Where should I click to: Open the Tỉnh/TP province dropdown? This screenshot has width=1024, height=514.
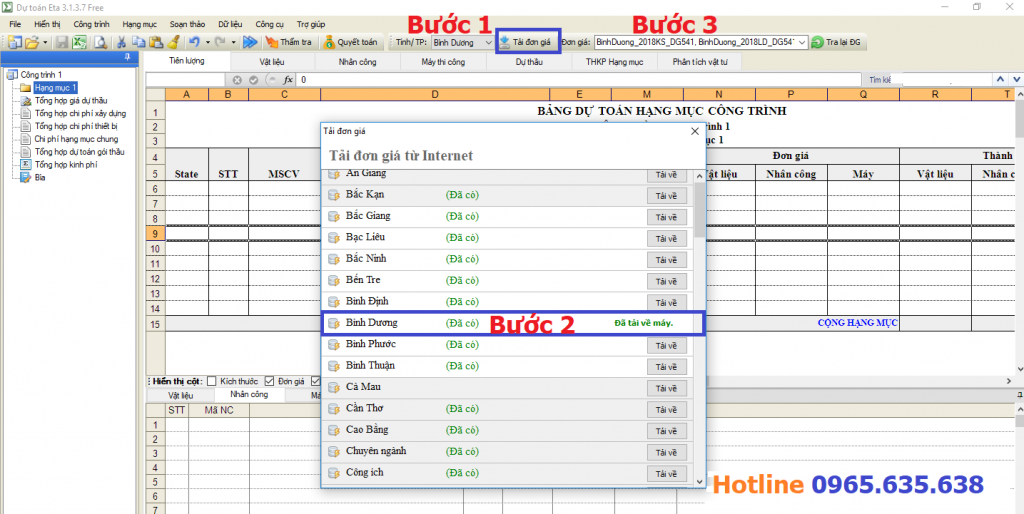488,42
